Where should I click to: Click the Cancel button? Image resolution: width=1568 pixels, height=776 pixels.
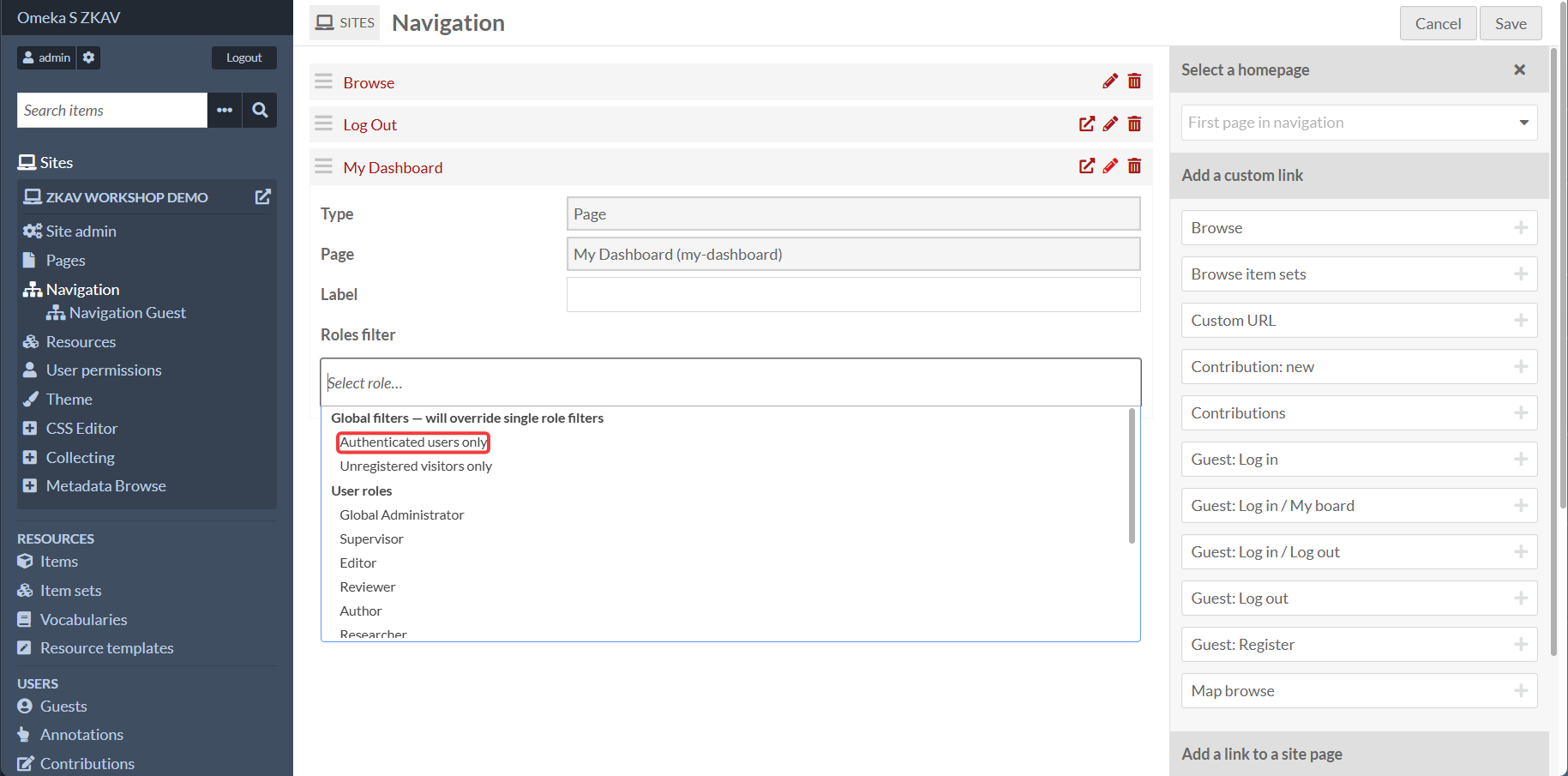[1438, 23]
